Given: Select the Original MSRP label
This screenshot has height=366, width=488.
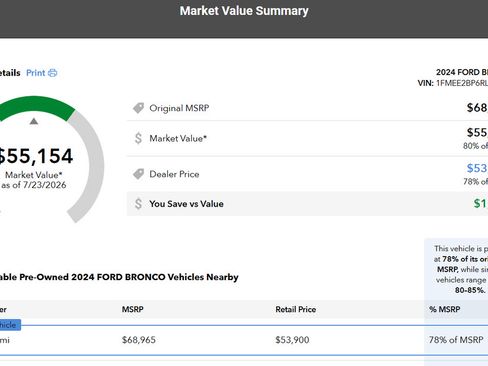Looking at the screenshot, I should (x=179, y=108).
